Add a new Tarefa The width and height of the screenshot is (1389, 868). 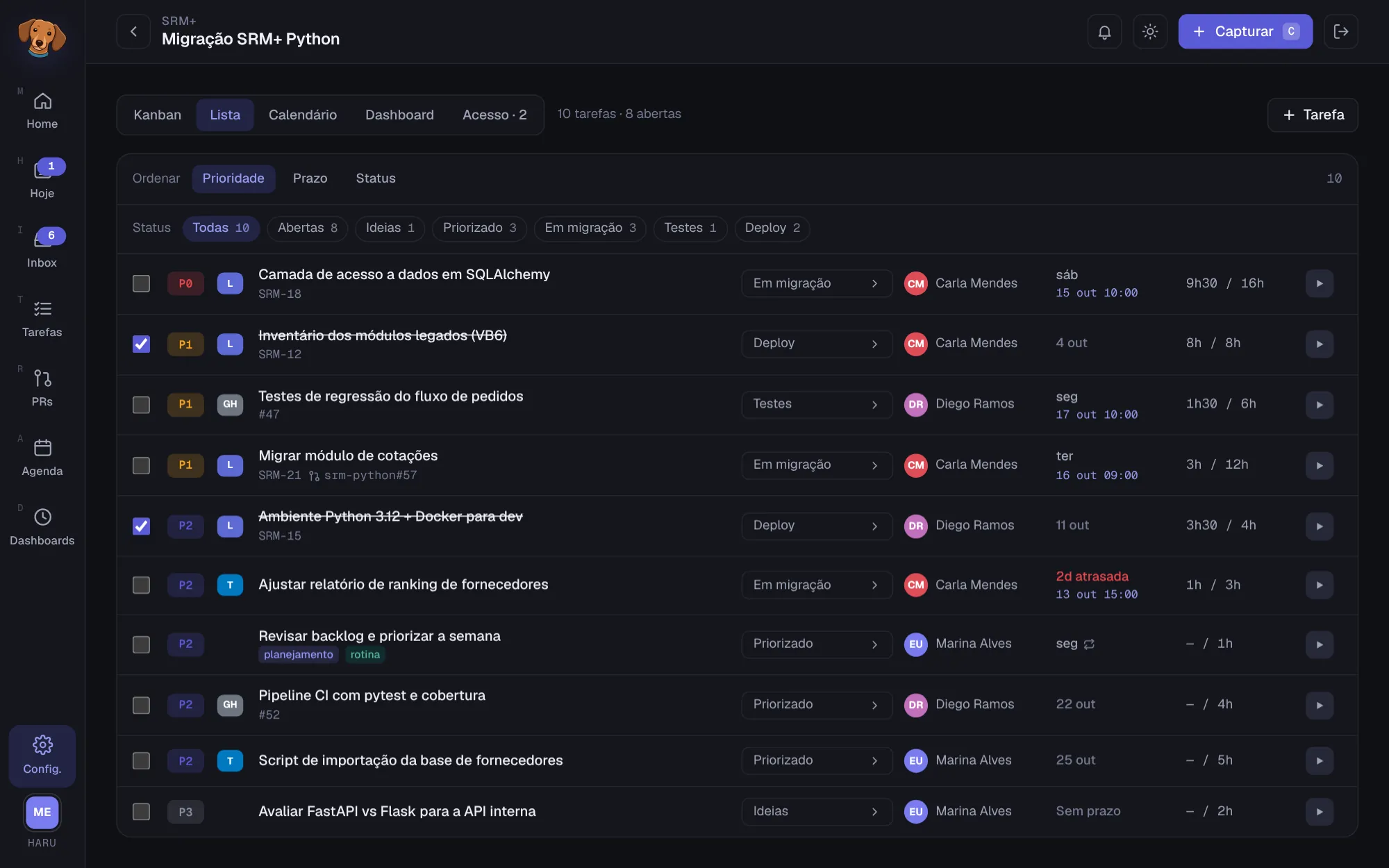coord(1313,115)
